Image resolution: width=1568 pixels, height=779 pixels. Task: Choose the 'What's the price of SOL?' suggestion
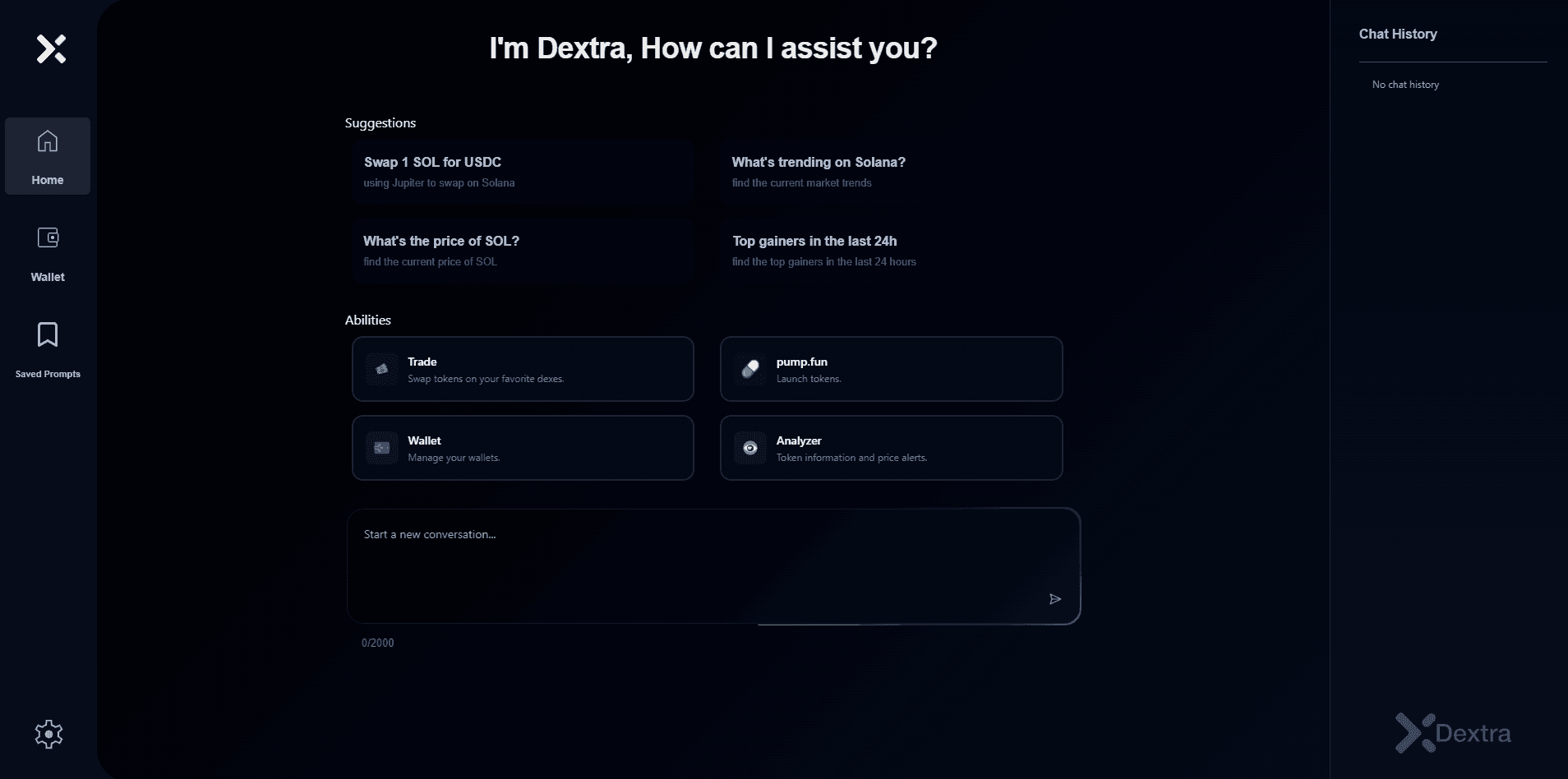tap(522, 251)
